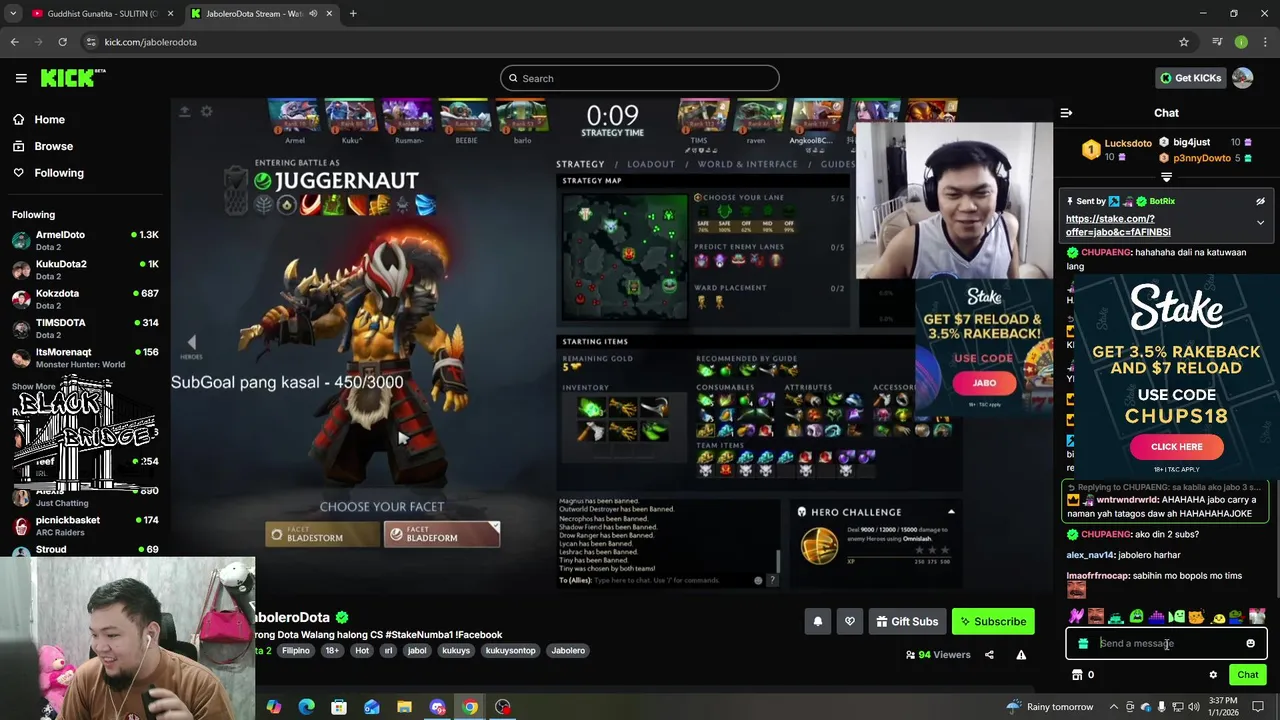
Task: Open Rainy tomorrow weather widget
Action: 1049,707
